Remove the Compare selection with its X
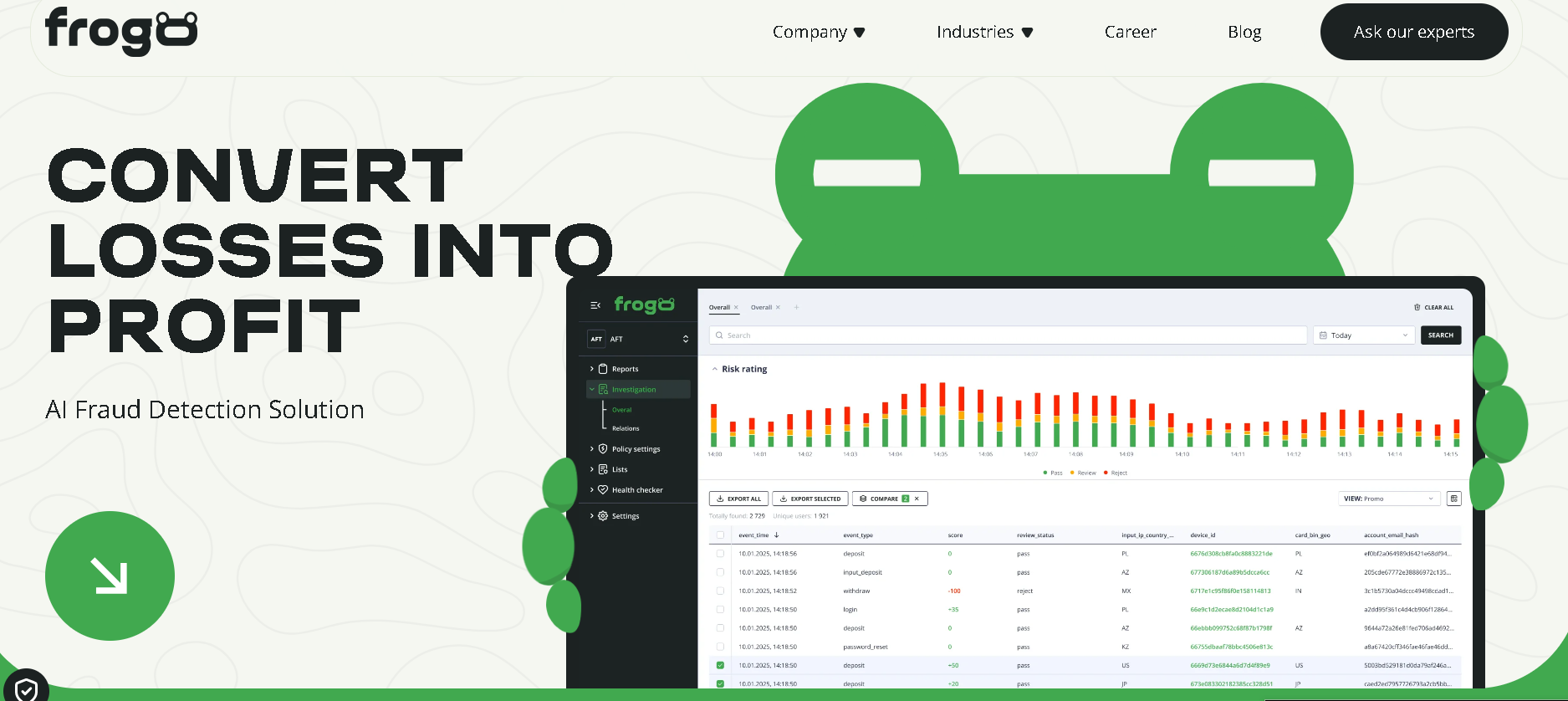The height and width of the screenshot is (701, 1568). [x=917, y=499]
